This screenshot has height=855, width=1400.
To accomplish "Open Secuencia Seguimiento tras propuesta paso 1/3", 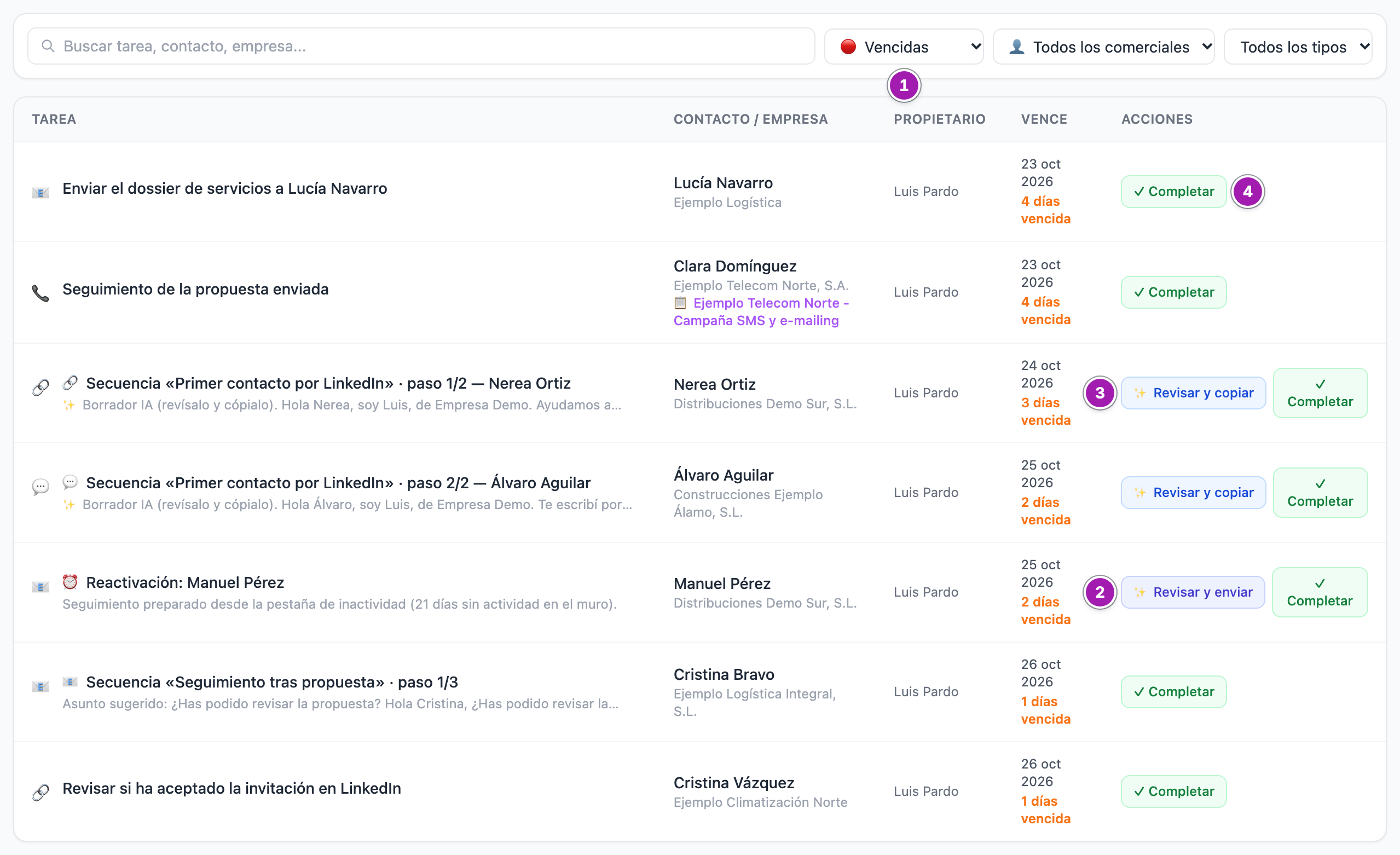I will click(272, 681).
